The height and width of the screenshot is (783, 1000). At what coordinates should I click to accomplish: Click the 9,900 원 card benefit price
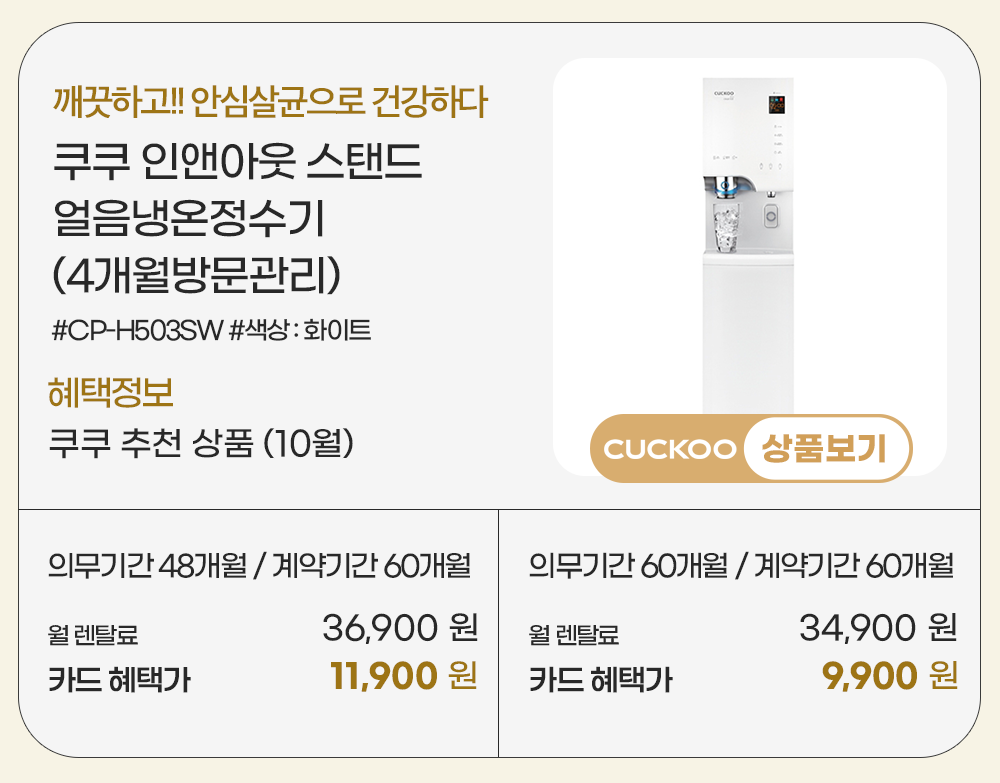point(888,677)
